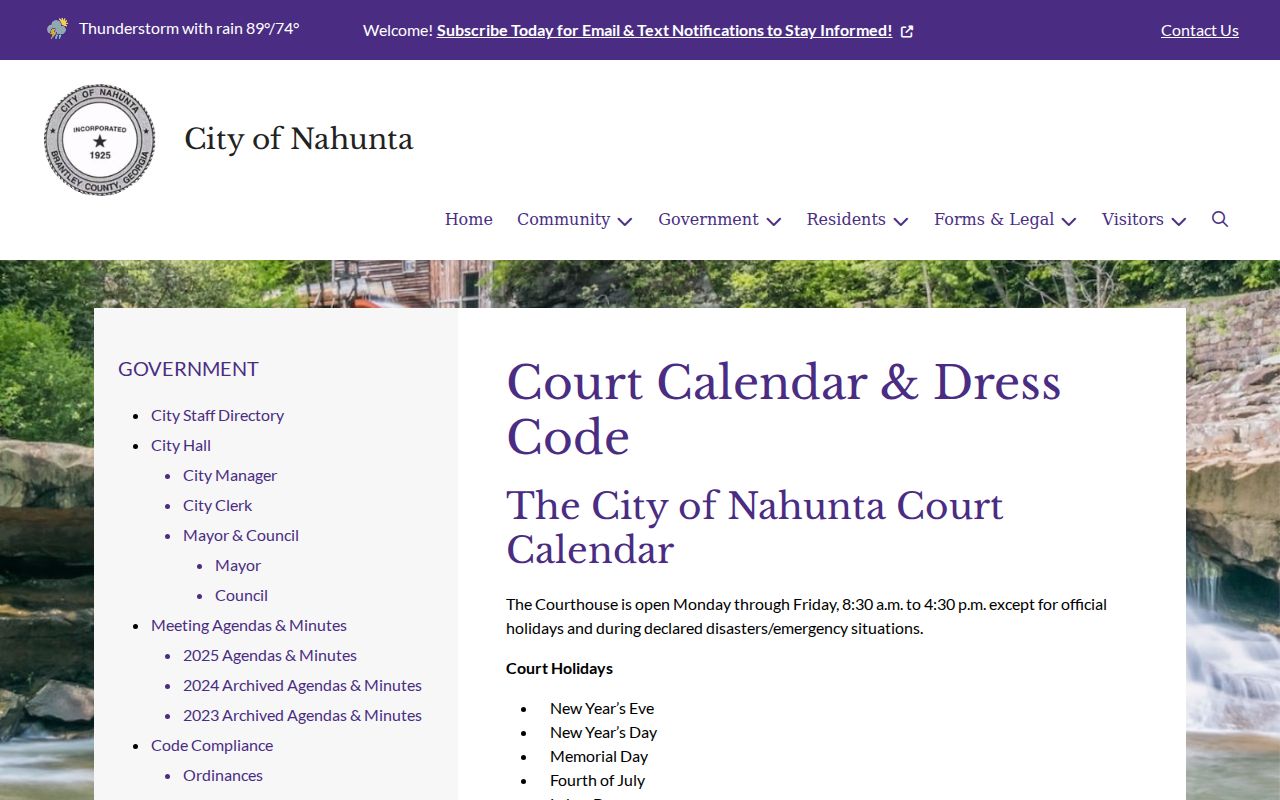Expand the Visitors menu chevron
1280x800 pixels.
click(x=1179, y=221)
